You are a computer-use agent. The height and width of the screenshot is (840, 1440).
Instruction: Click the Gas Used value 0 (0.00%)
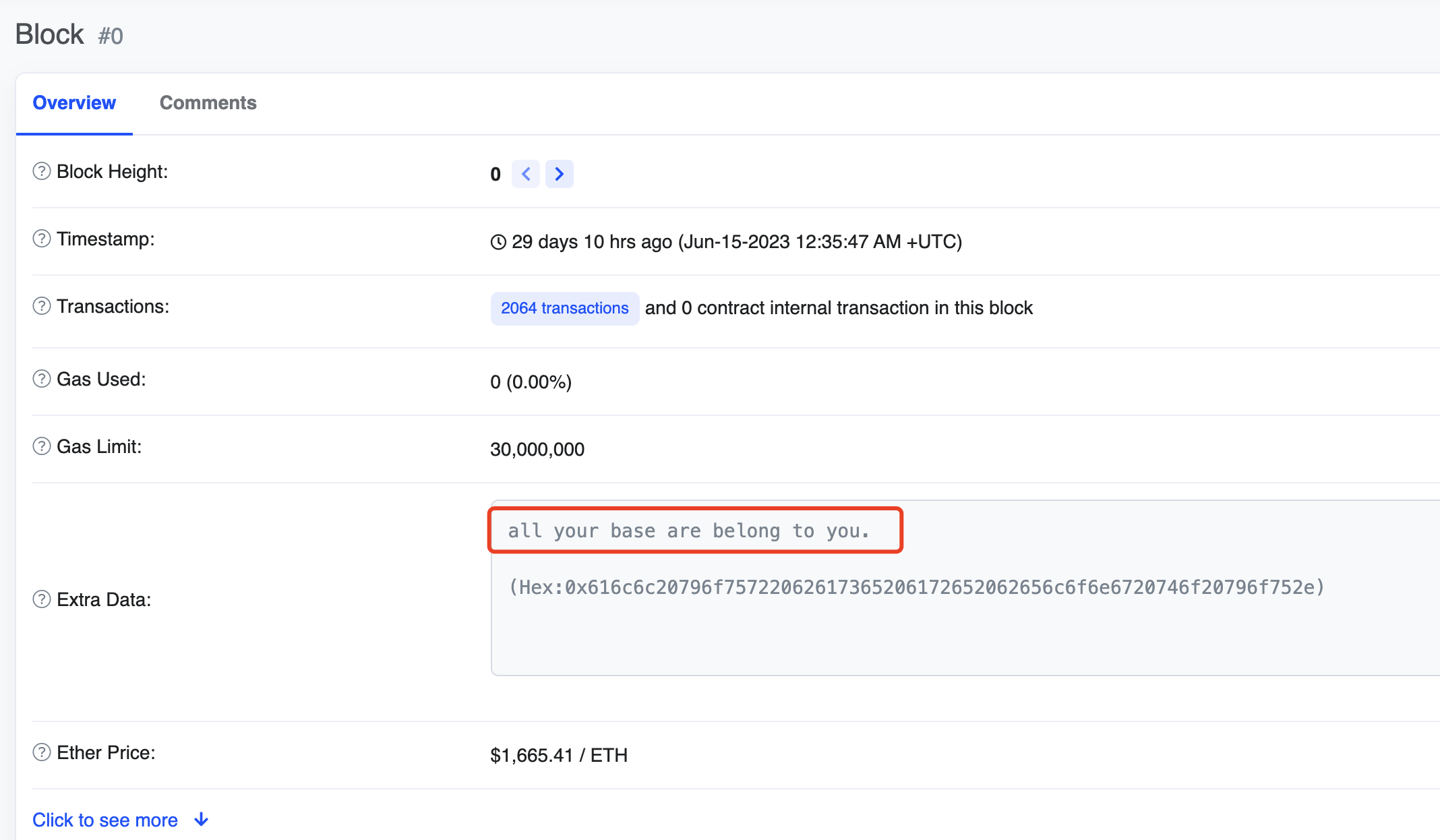(x=531, y=382)
